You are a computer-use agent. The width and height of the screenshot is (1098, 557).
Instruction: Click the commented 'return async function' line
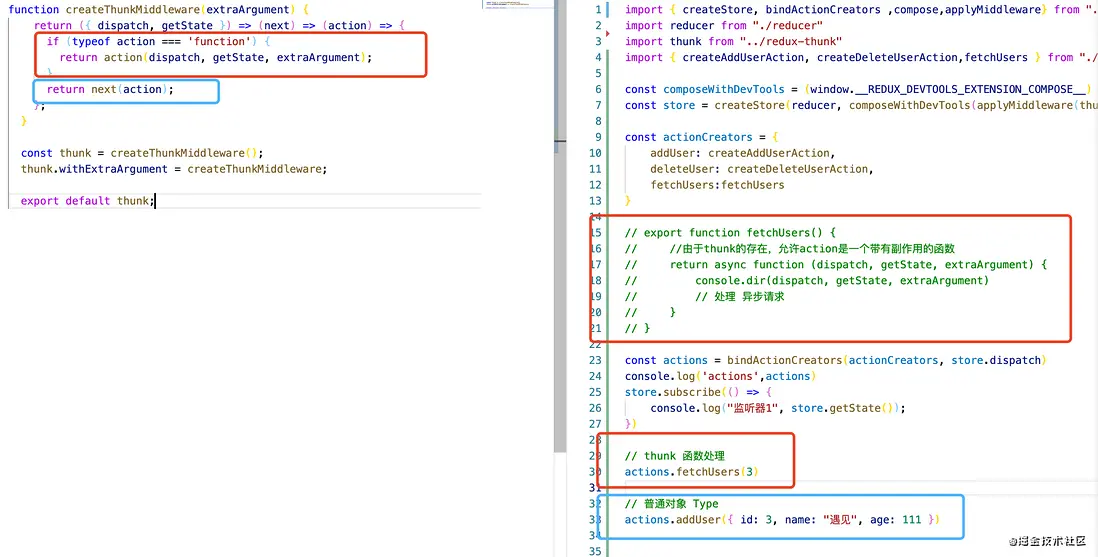coord(835,265)
